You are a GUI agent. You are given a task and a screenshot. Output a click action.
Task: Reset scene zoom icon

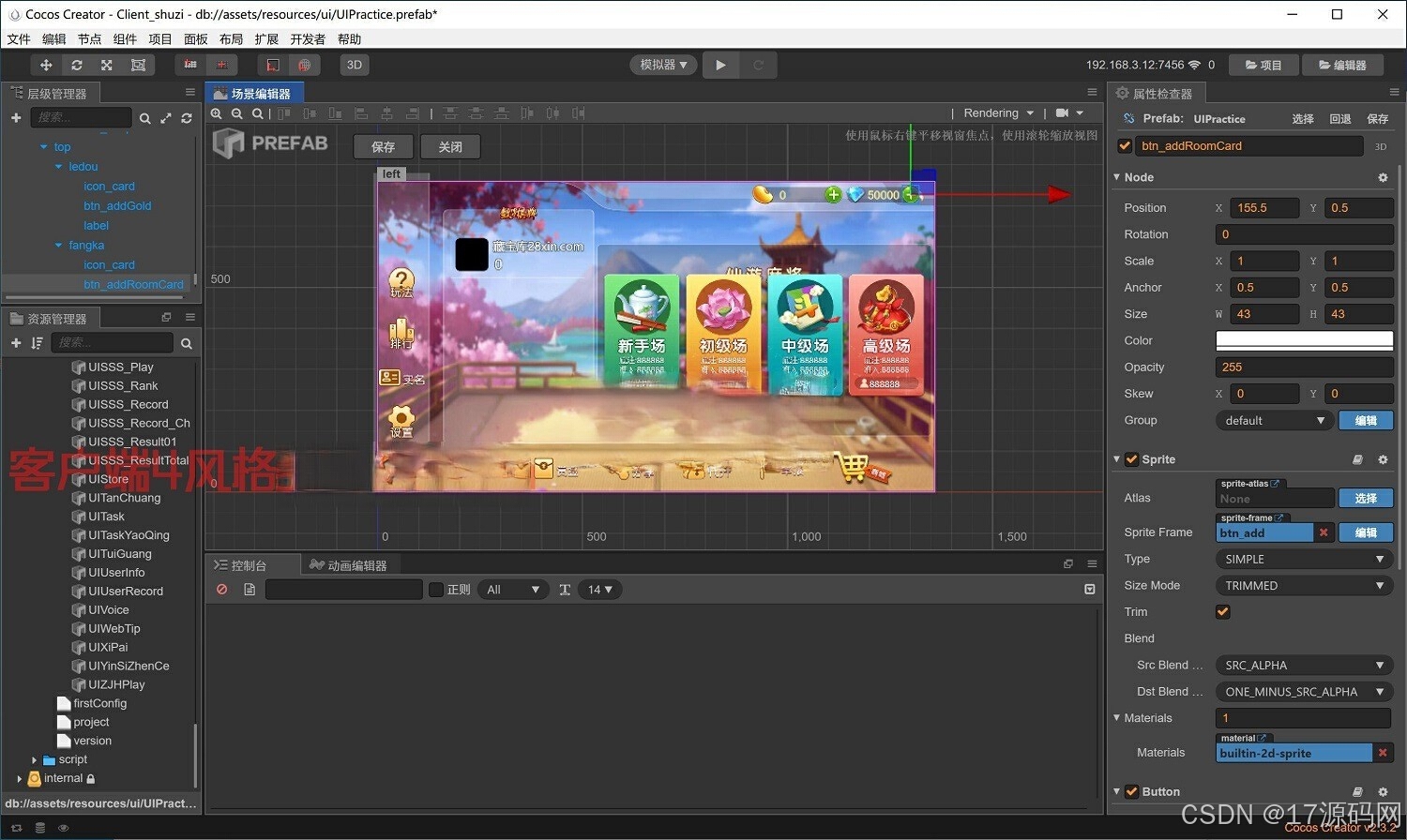point(257,113)
